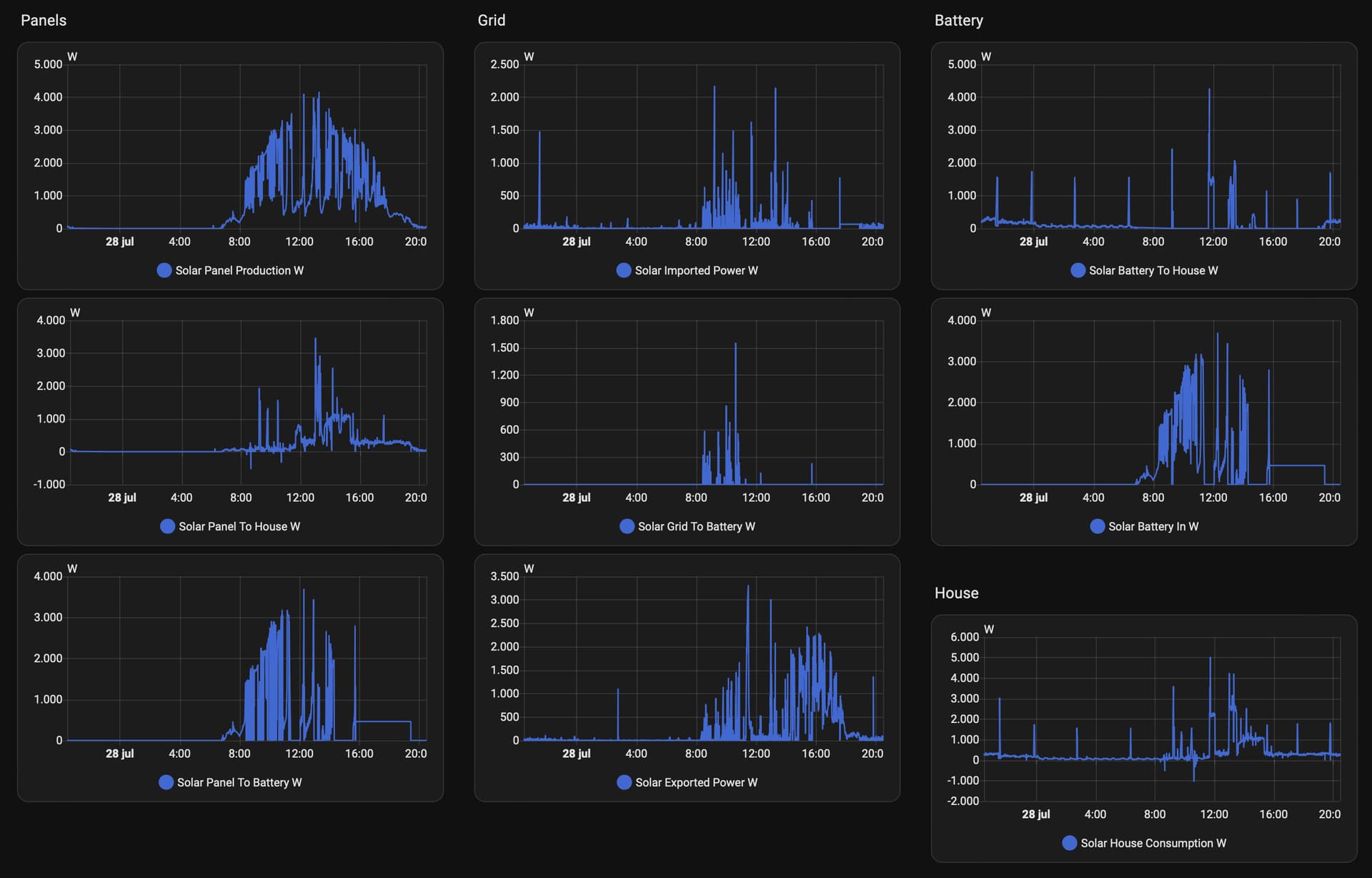Select the Solar Exported Power W label
Screen dimensions: 1372x878
697,782
